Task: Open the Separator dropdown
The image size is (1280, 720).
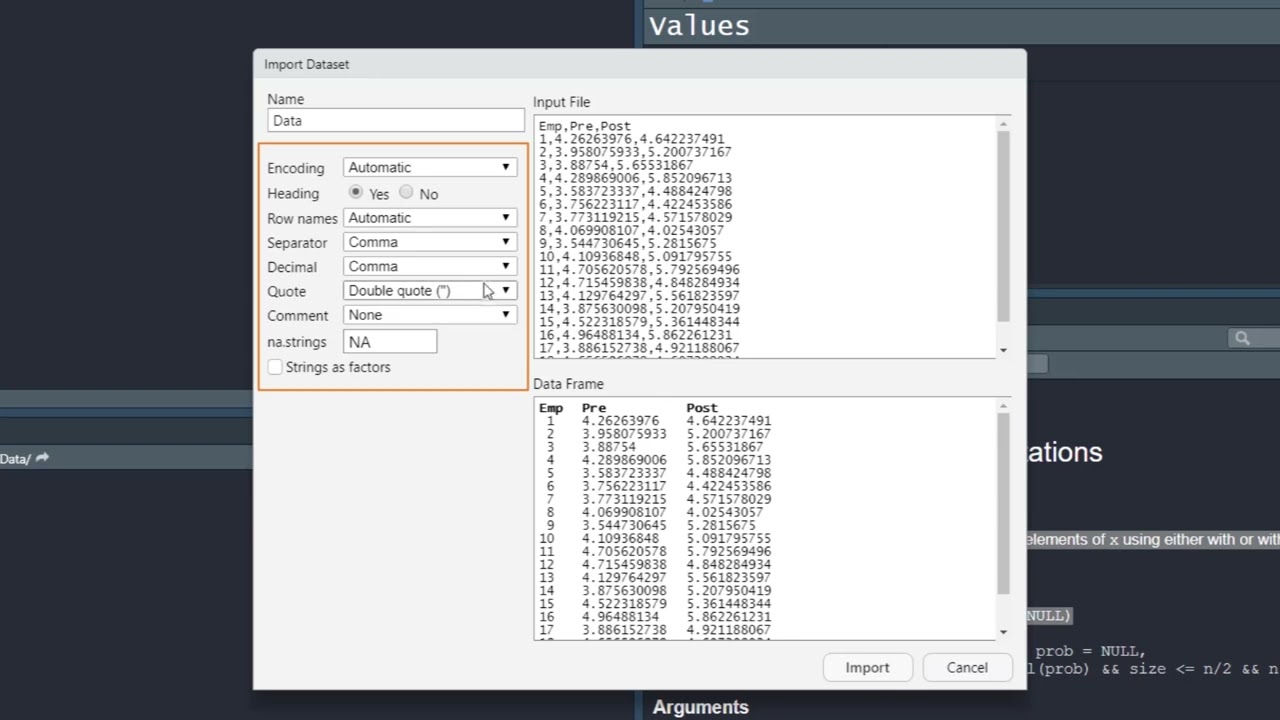Action: point(430,242)
